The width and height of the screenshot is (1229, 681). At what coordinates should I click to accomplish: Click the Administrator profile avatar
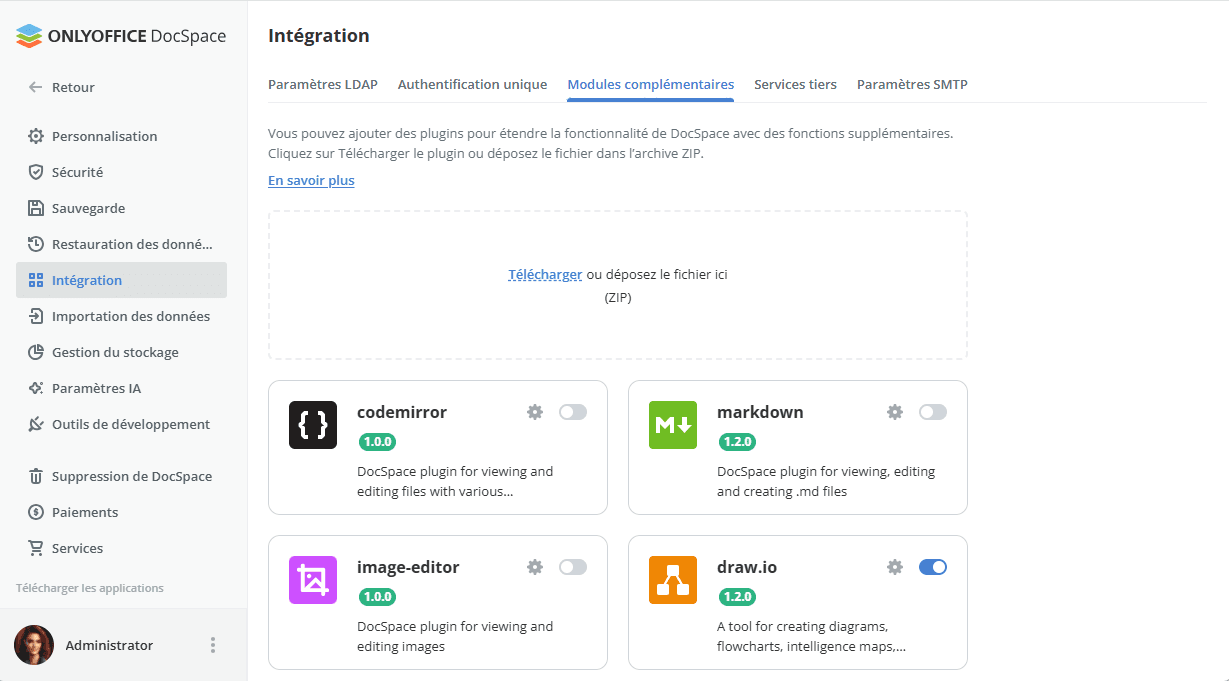coord(34,645)
